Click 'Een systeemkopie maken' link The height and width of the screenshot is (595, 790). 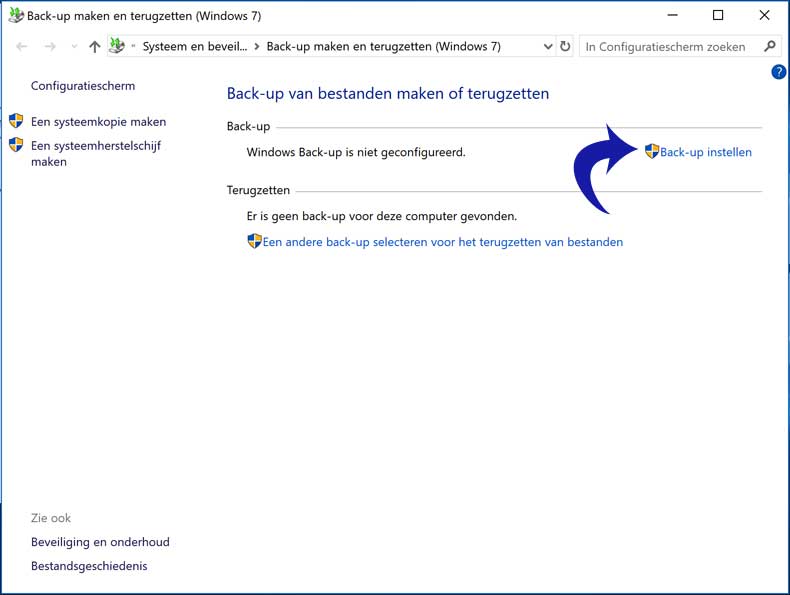point(98,122)
